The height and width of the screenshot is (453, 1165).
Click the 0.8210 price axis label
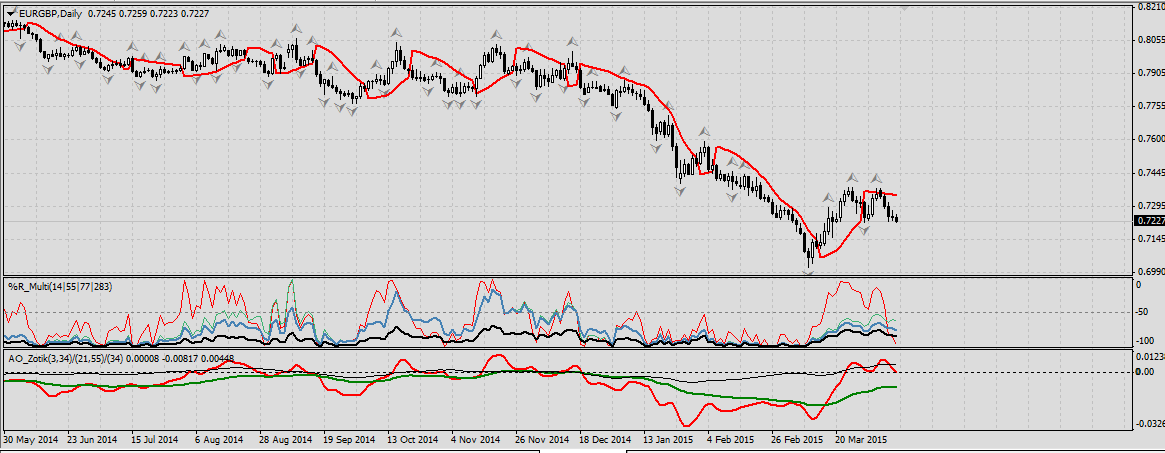[1150, 7]
